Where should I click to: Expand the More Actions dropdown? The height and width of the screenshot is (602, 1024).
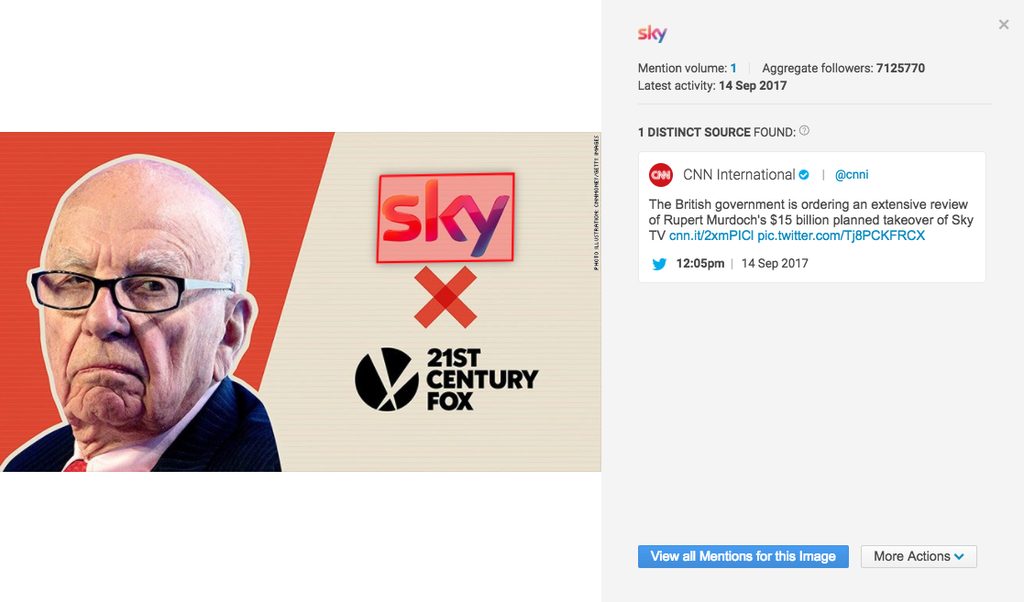pos(919,556)
